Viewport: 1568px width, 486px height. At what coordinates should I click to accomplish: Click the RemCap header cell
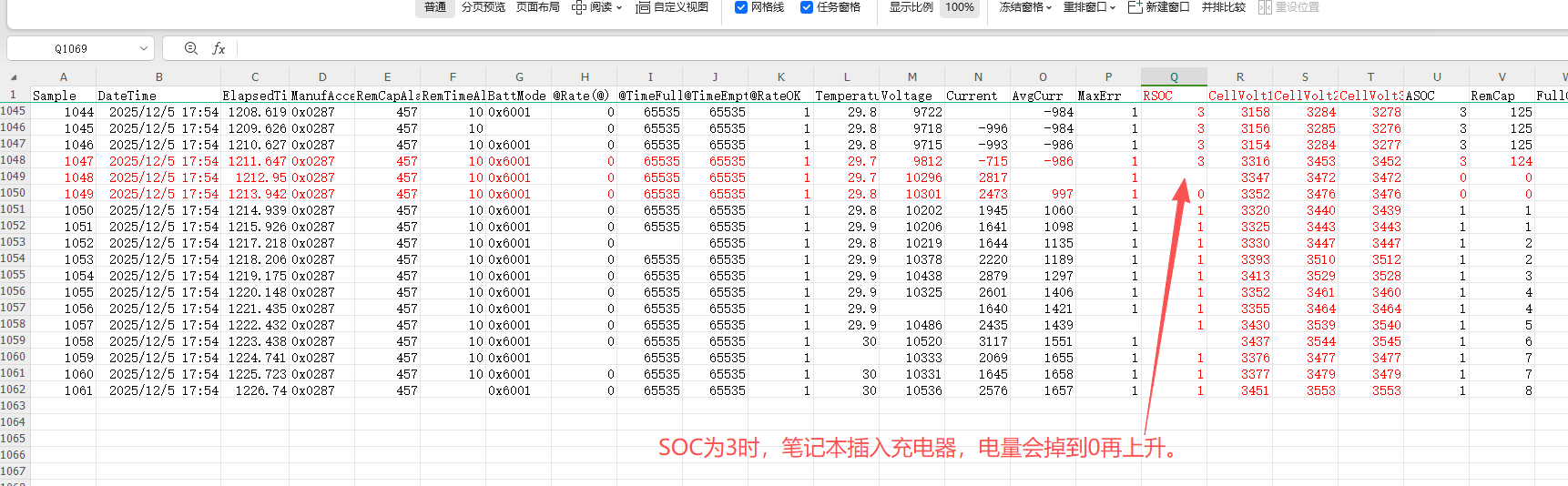[x=1502, y=96]
